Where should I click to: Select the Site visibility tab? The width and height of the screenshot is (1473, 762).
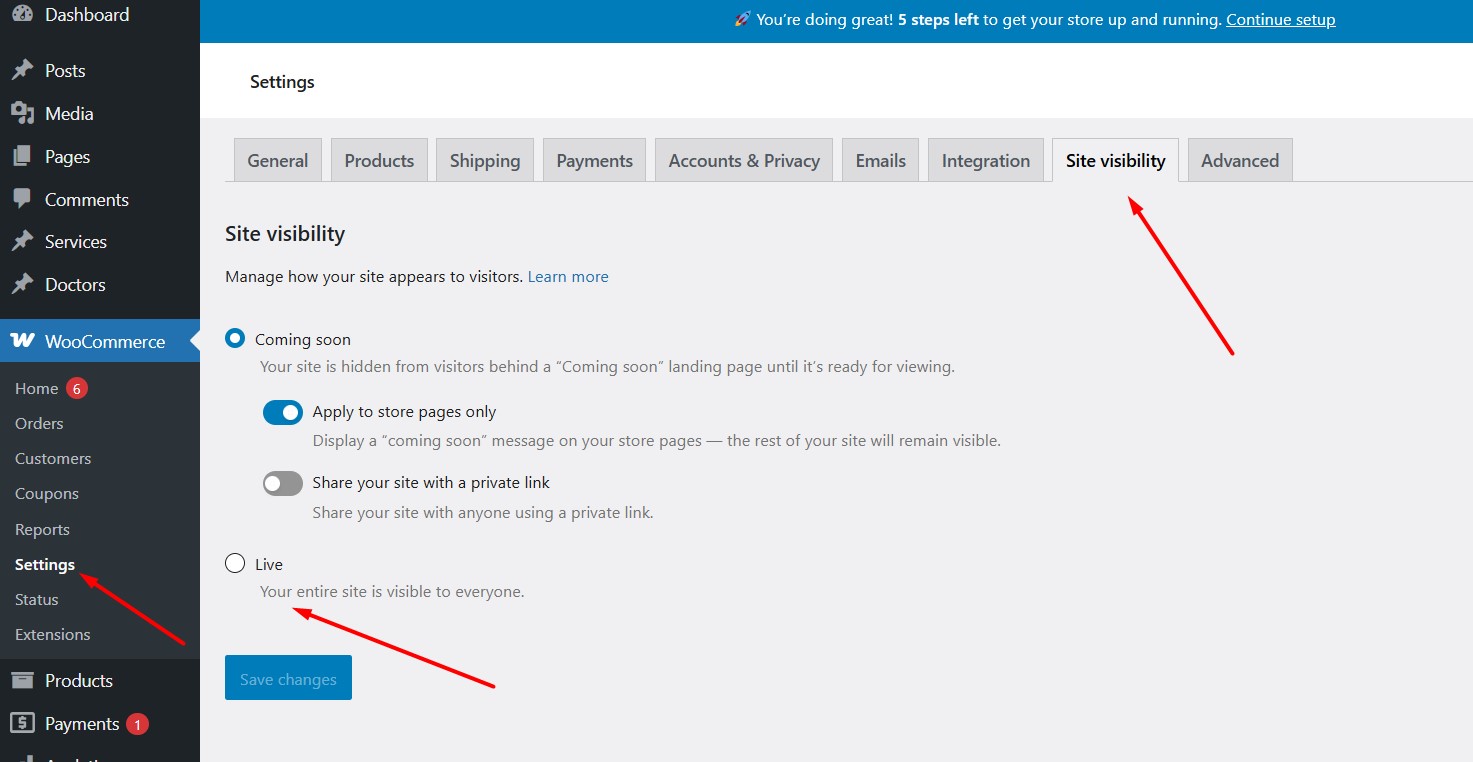1116,160
